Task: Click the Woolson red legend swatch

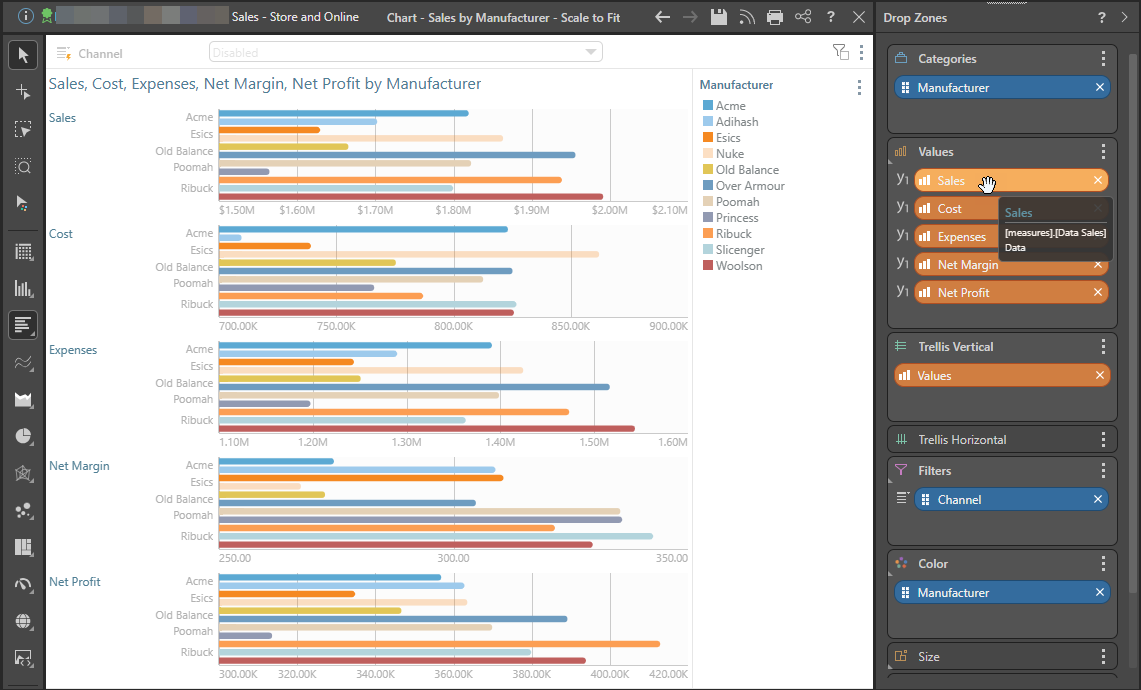Action: [x=708, y=266]
